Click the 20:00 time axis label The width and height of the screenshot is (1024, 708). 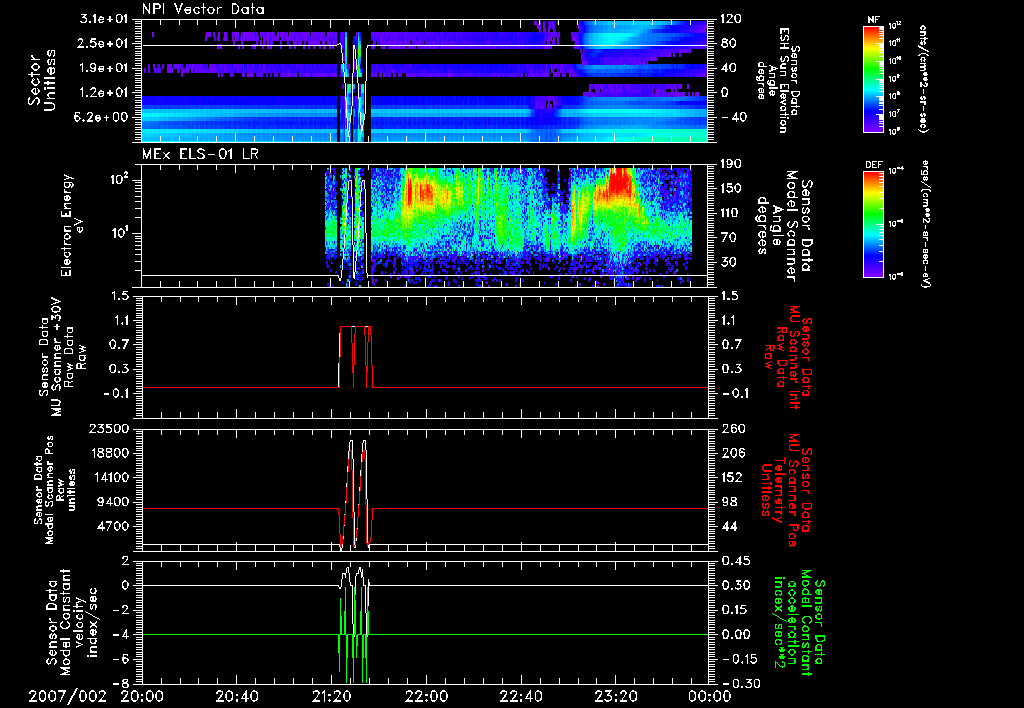coord(142,694)
